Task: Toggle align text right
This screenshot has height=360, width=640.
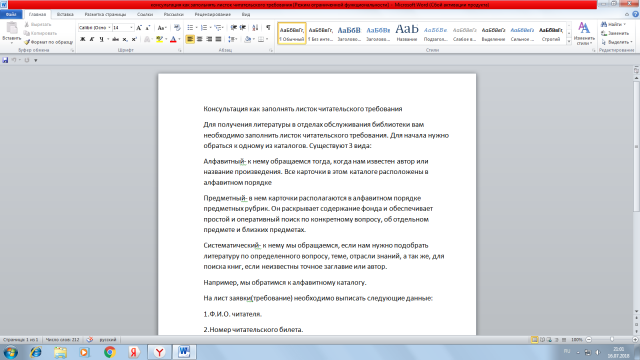Action: click(x=209, y=39)
